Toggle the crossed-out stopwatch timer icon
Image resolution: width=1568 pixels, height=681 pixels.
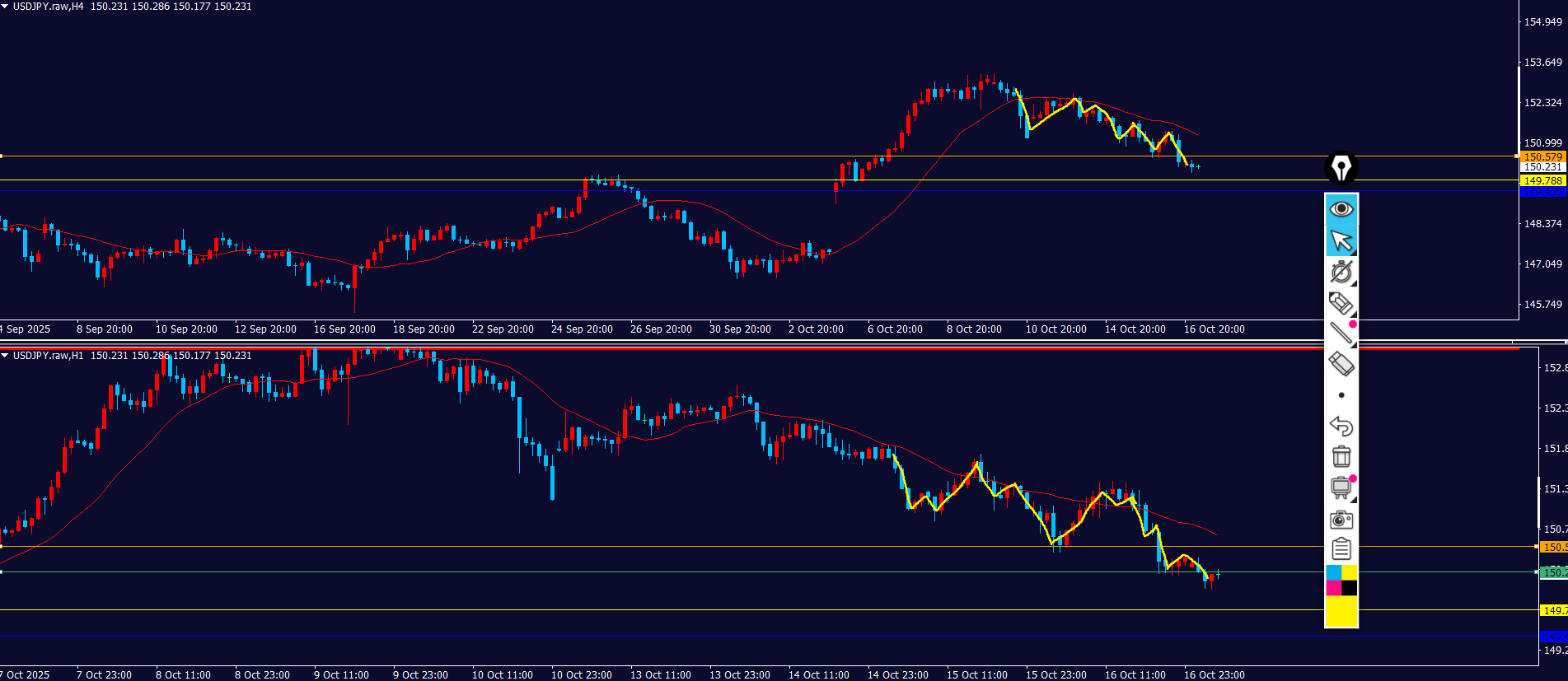tap(1341, 272)
